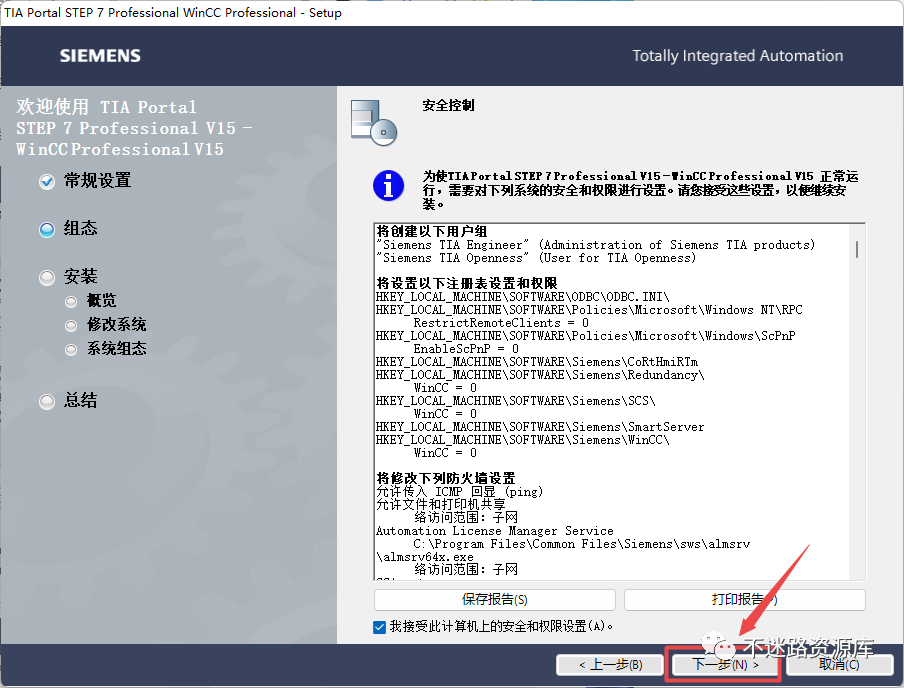Click the Siemens\SmartServer registry line

point(540,427)
